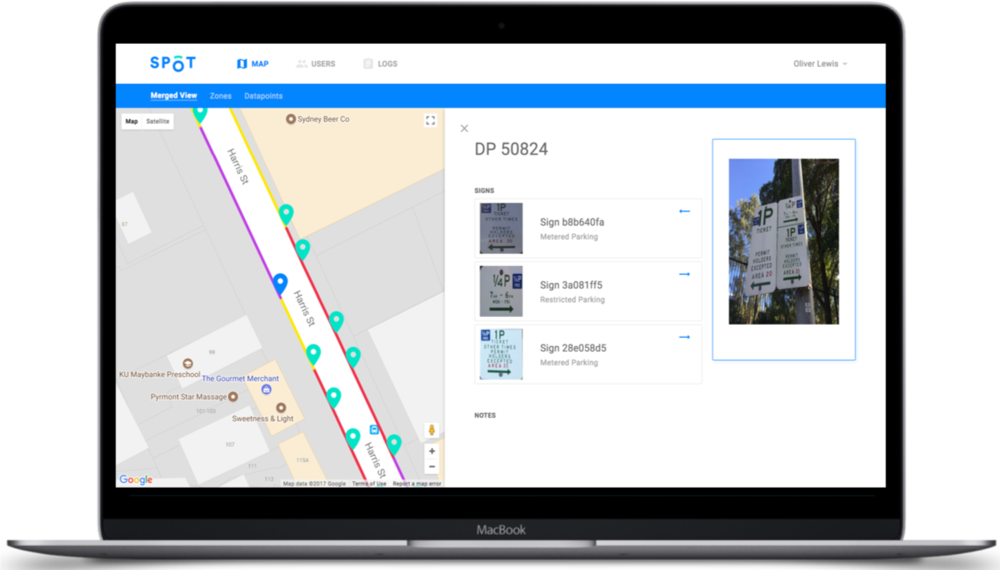The image size is (1000, 570).
Task: Open the Terms of Use link
Action: (369, 484)
